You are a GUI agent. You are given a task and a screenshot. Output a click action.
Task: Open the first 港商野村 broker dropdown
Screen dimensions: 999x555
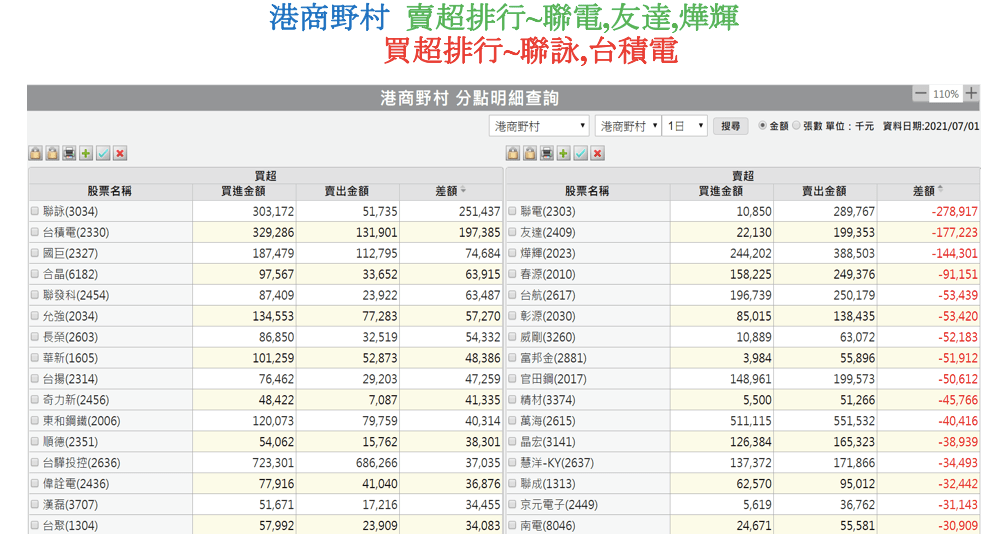click(539, 126)
